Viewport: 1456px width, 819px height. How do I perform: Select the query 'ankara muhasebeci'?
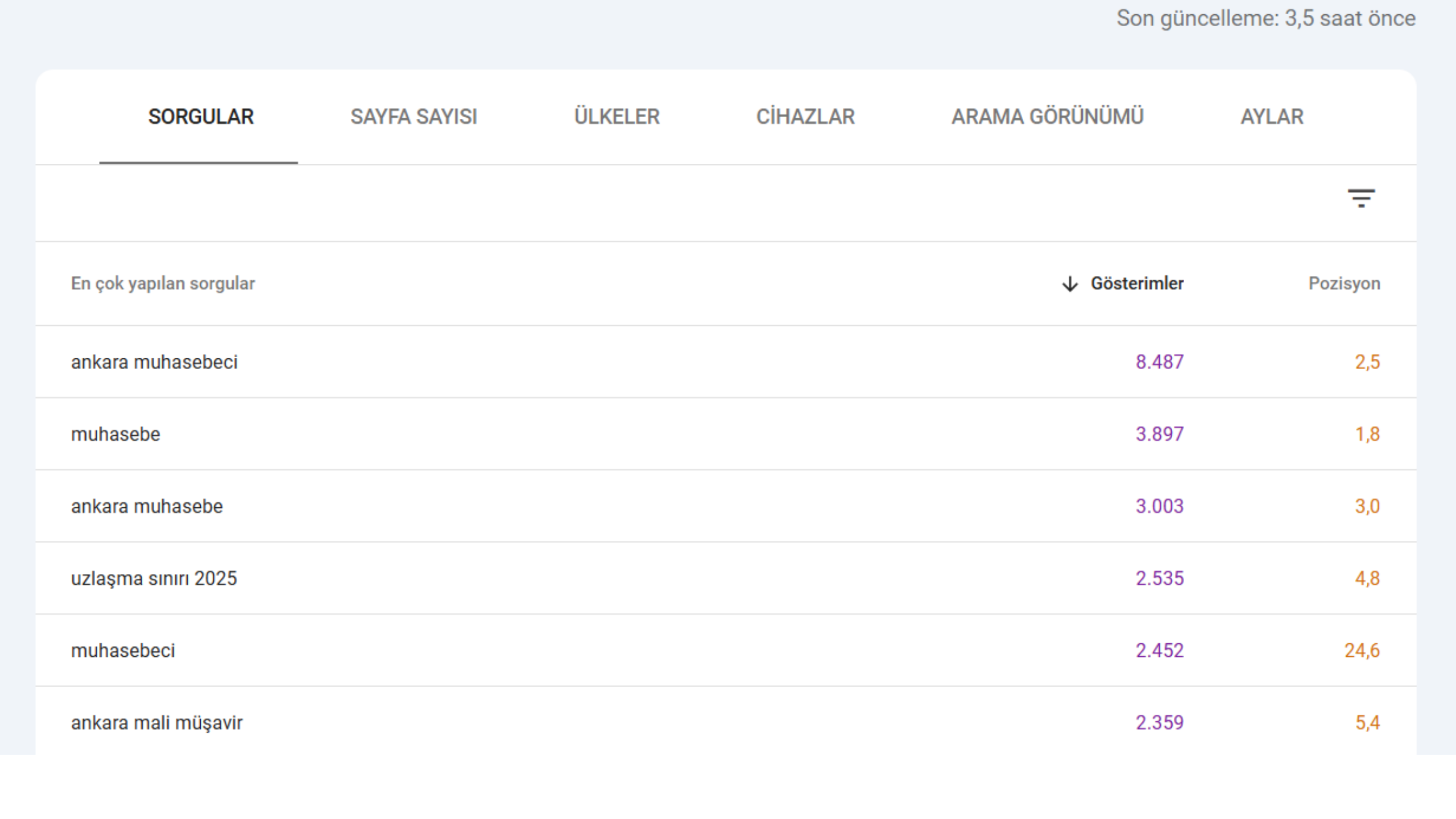coord(156,361)
